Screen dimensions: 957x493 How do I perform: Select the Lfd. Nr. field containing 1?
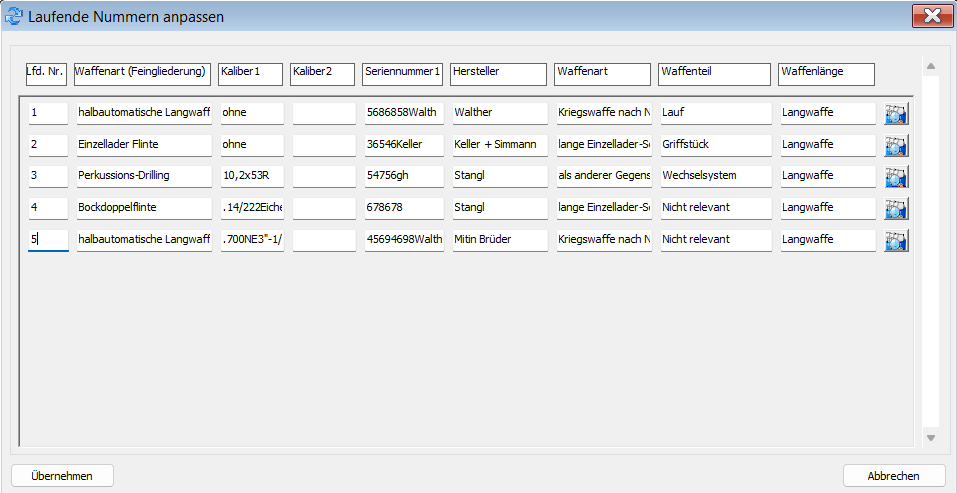48,113
